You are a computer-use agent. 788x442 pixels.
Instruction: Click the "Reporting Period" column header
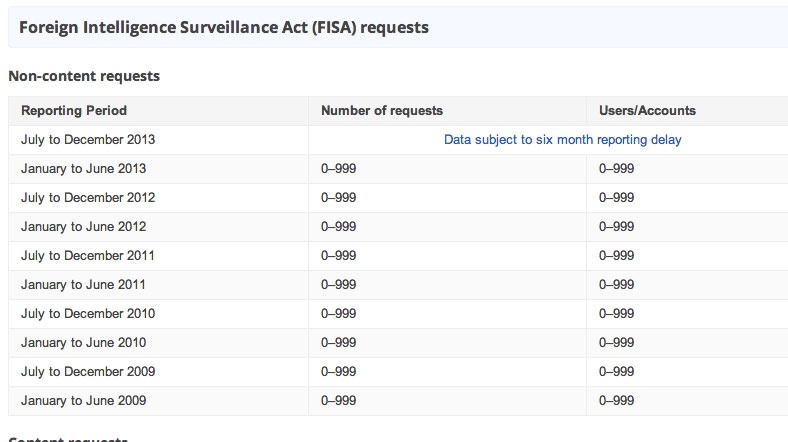74,110
